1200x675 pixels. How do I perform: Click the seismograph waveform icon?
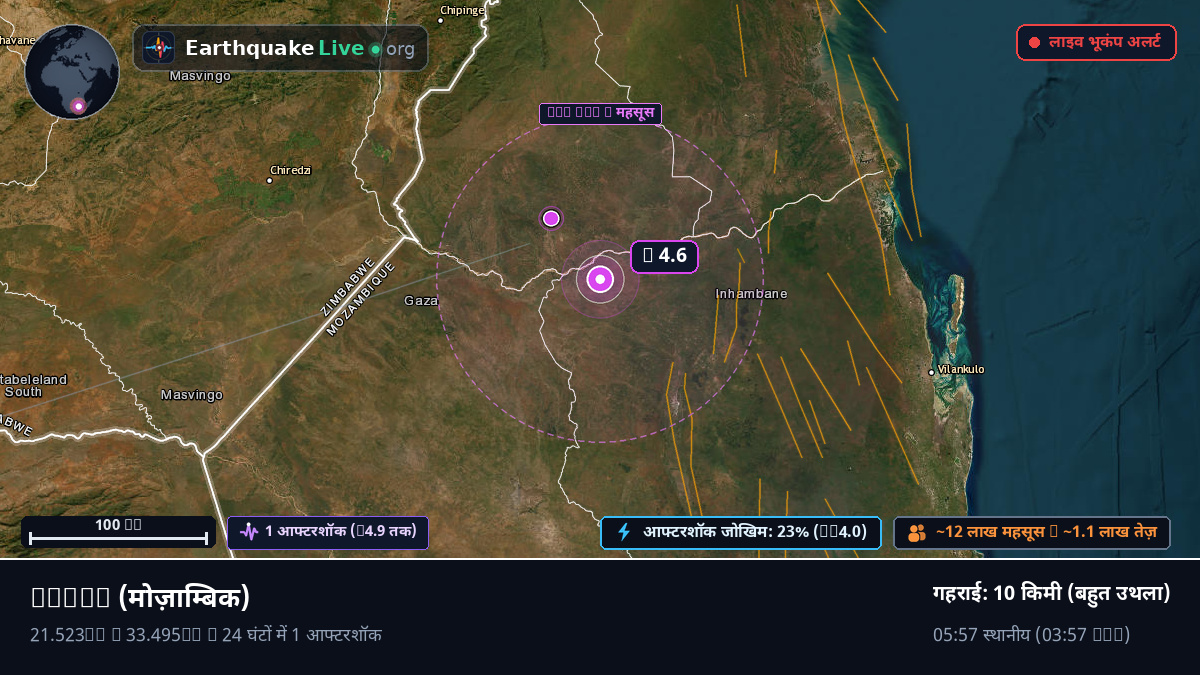click(x=249, y=532)
